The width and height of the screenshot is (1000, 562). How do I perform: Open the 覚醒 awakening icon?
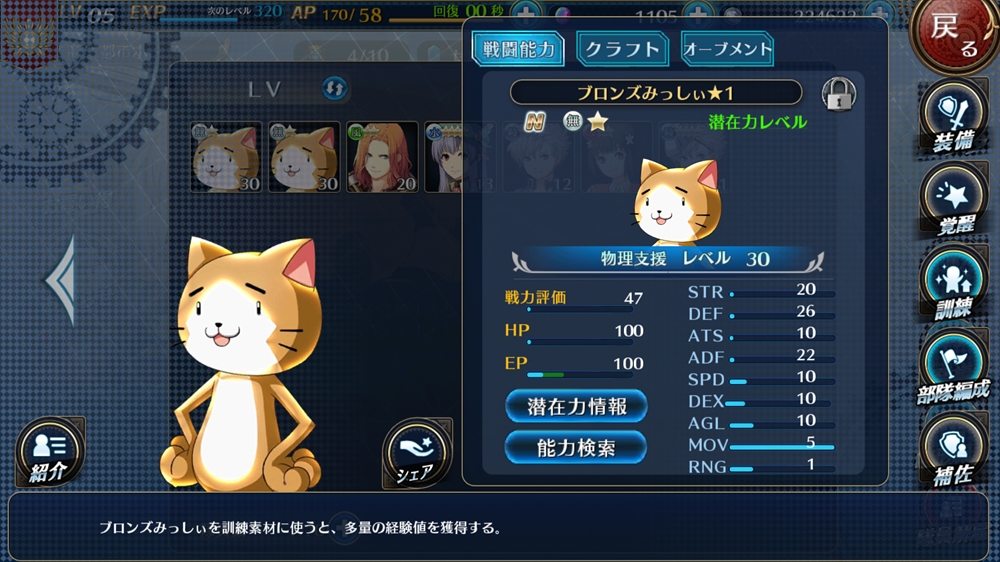pos(953,201)
